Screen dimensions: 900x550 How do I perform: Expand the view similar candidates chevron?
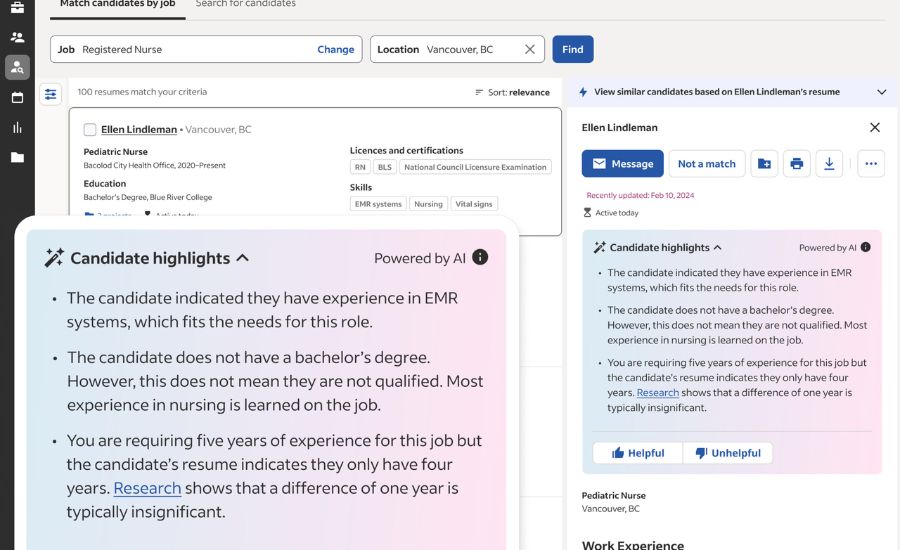point(882,92)
